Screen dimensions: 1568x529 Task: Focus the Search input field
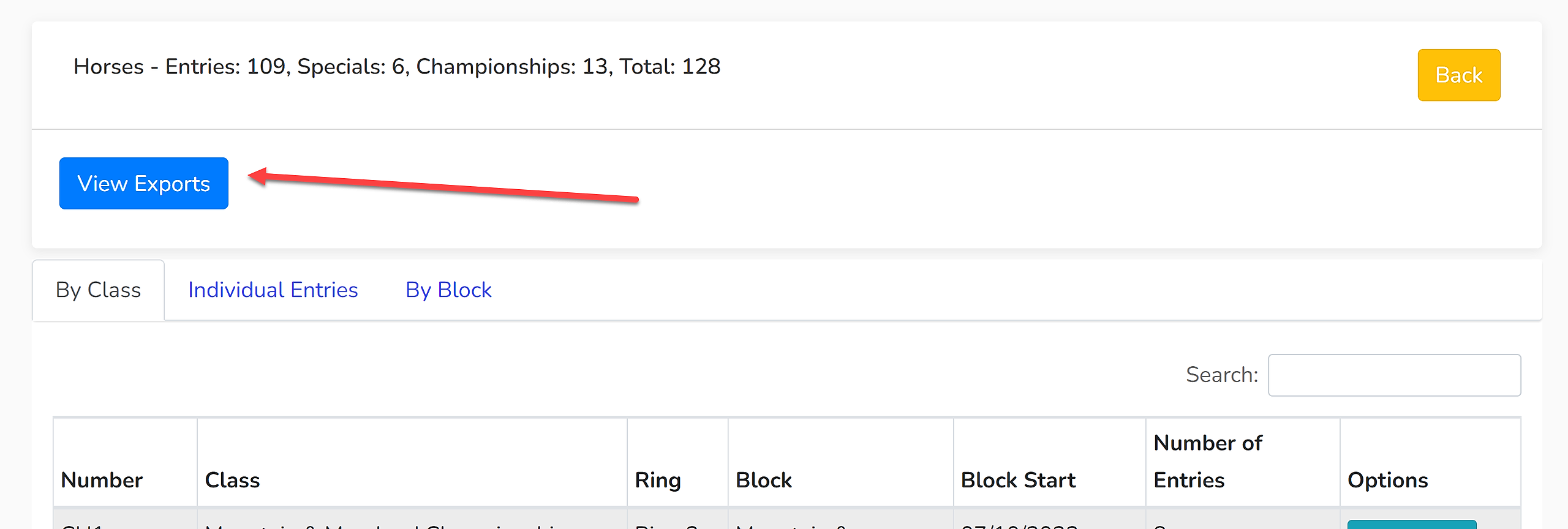(1394, 375)
